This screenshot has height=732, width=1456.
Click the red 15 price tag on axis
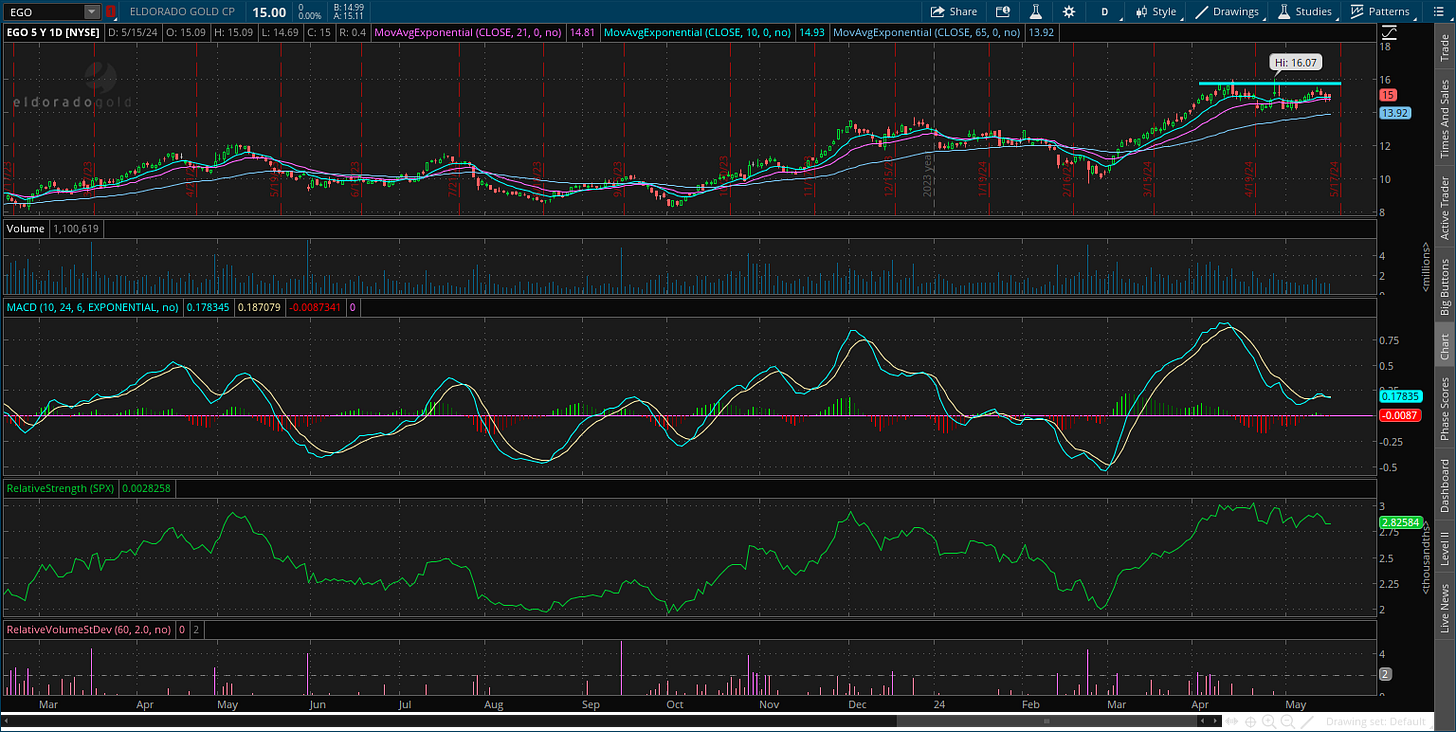point(1388,94)
